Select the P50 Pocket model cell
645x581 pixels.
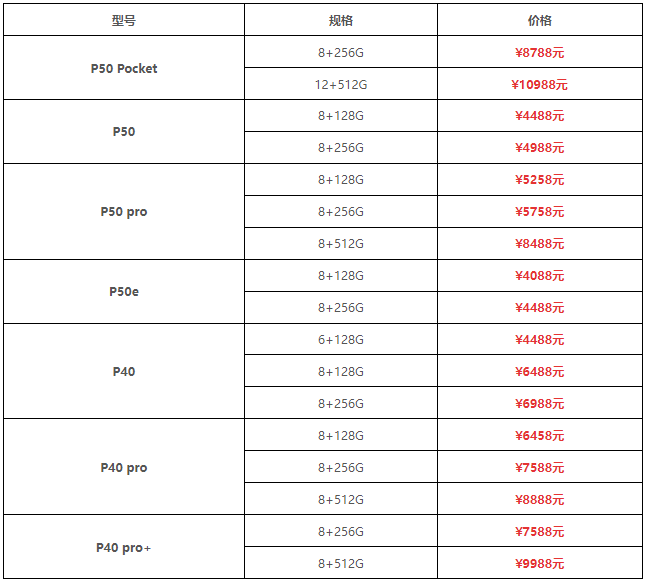pos(124,68)
